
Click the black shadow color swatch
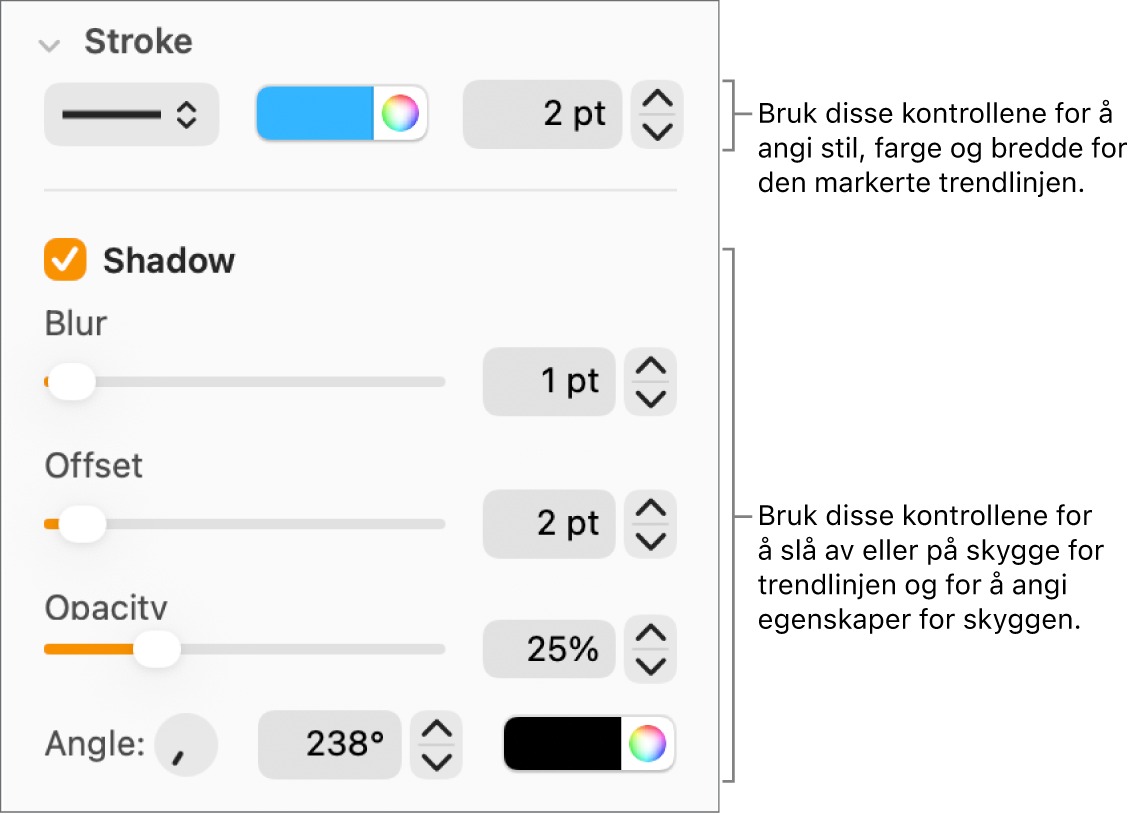point(562,744)
